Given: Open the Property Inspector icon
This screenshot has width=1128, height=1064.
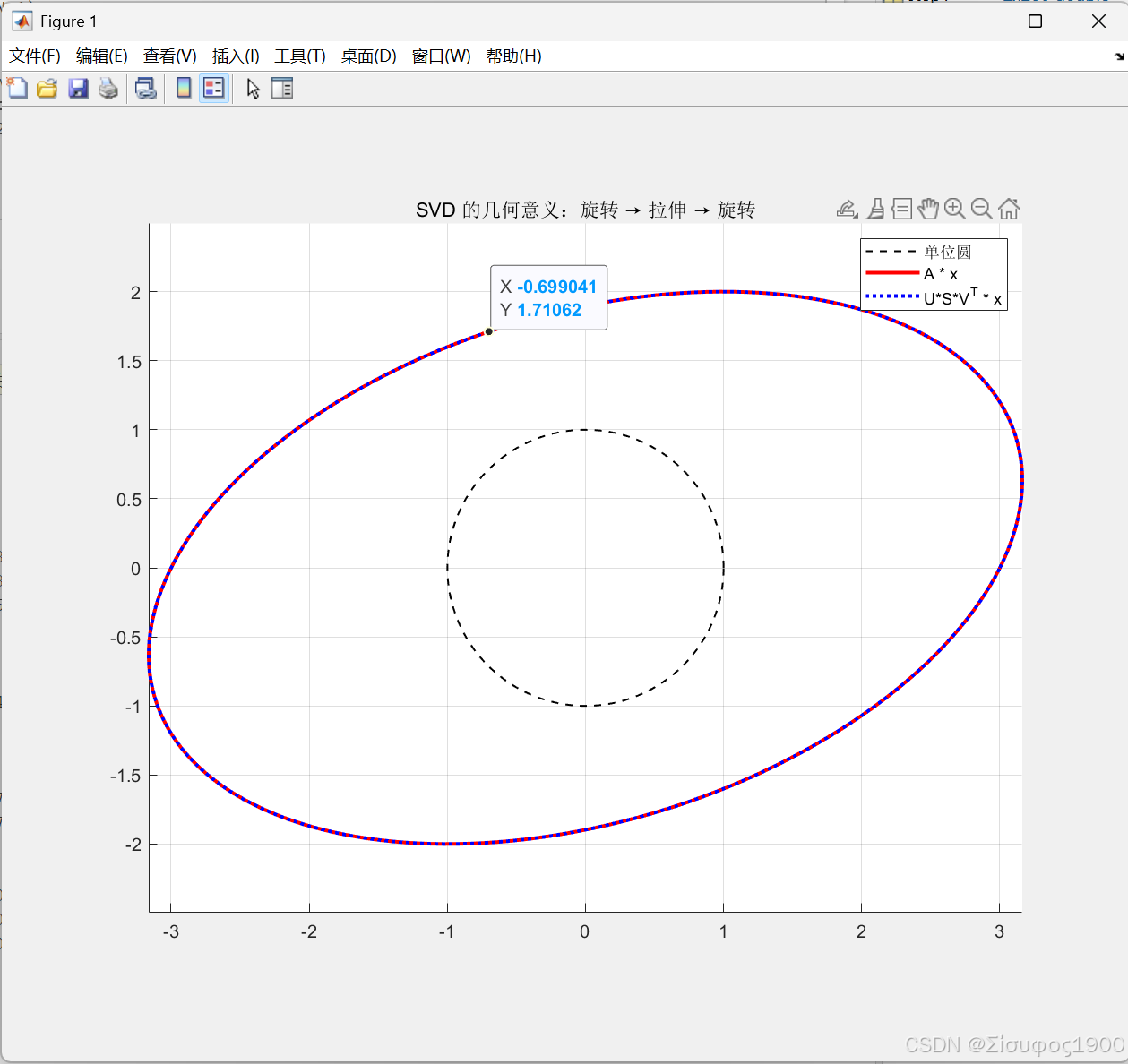Looking at the screenshot, I should tap(282, 88).
